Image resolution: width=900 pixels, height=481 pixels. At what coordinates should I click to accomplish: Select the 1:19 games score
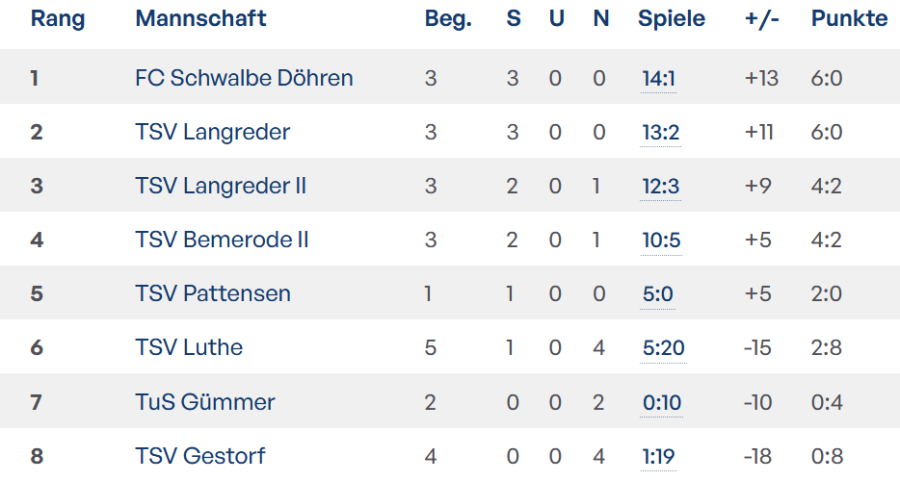pyautogui.click(x=658, y=456)
